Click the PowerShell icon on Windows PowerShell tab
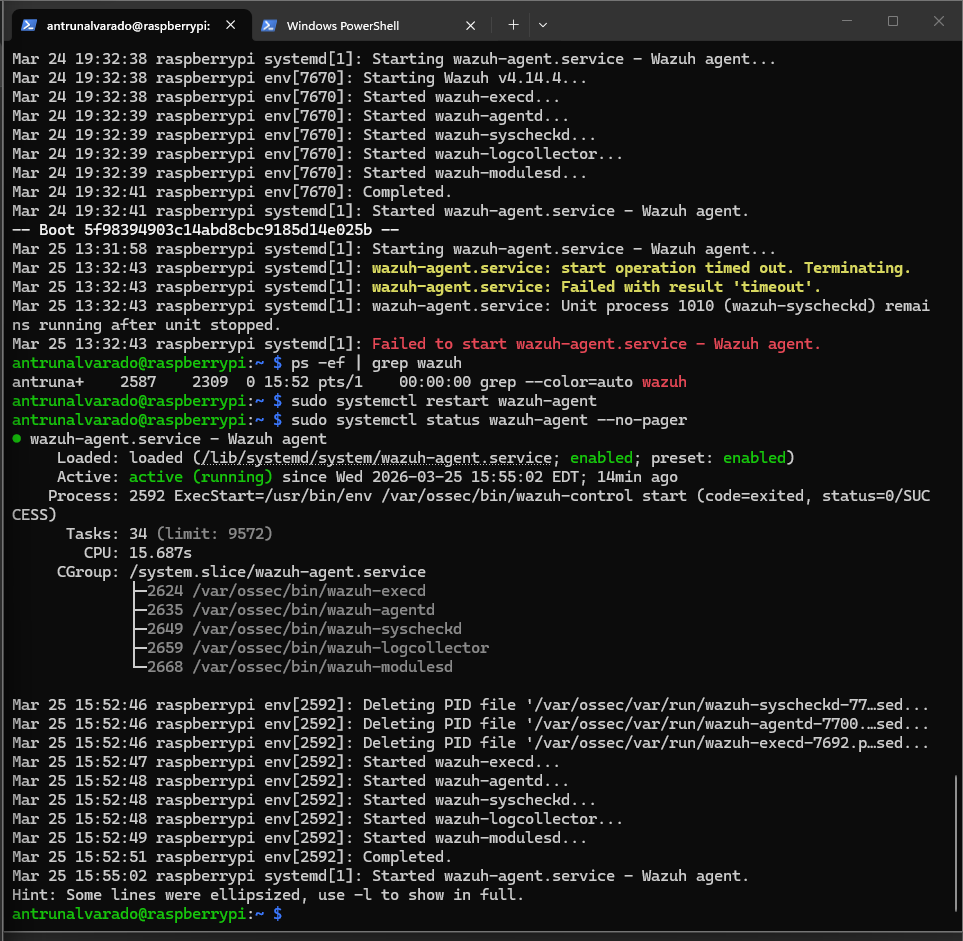Screen dimensions: 963x941 tap(268, 25)
